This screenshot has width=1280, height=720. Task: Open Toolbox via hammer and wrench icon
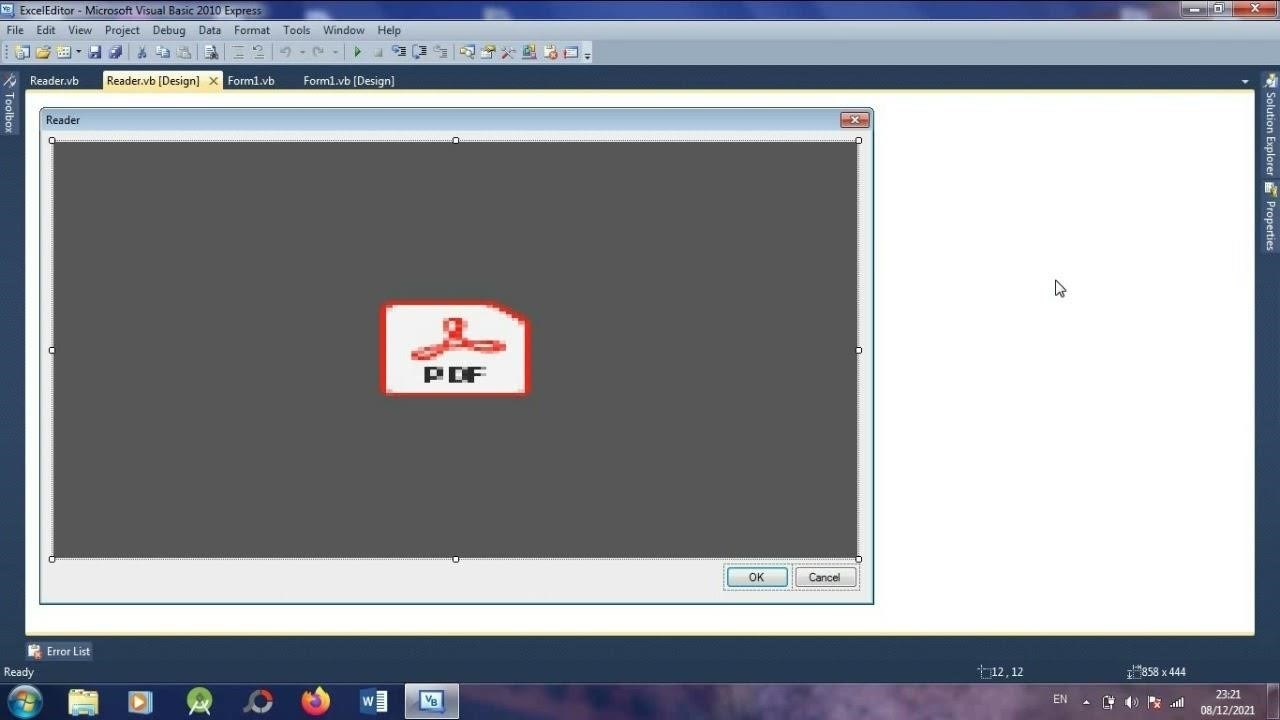509,52
